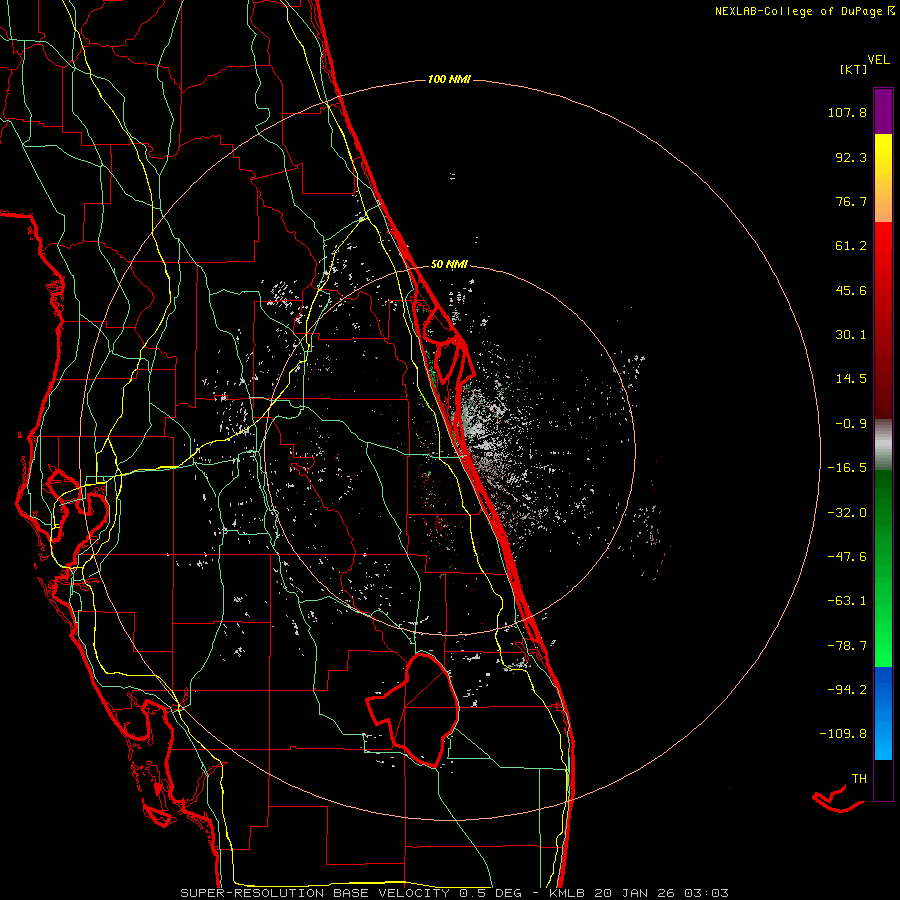Select the 61.2 velocity scale label
This screenshot has width=900, height=900.
[851, 246]
